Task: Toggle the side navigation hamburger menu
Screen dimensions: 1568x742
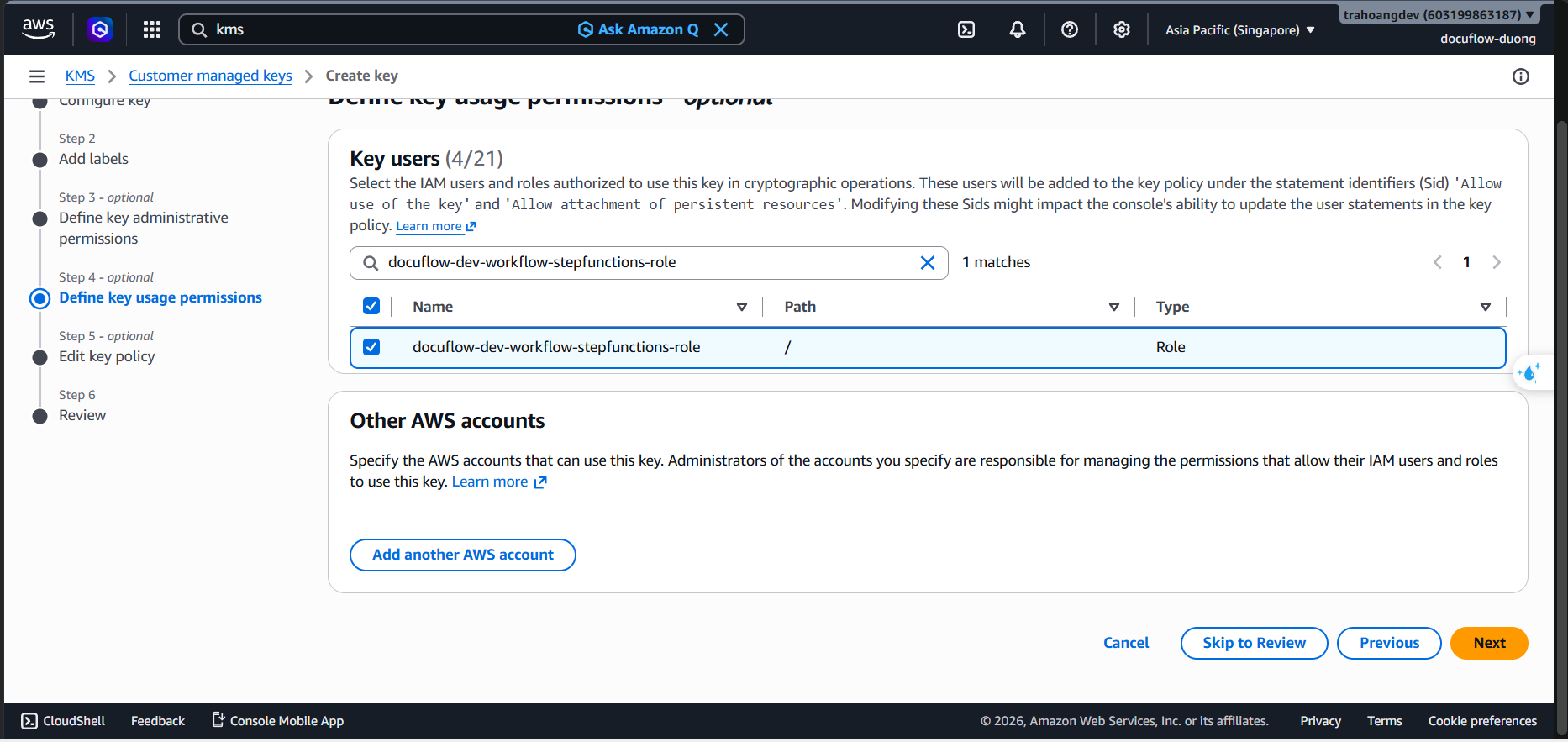Action: [x=37, y=76]
